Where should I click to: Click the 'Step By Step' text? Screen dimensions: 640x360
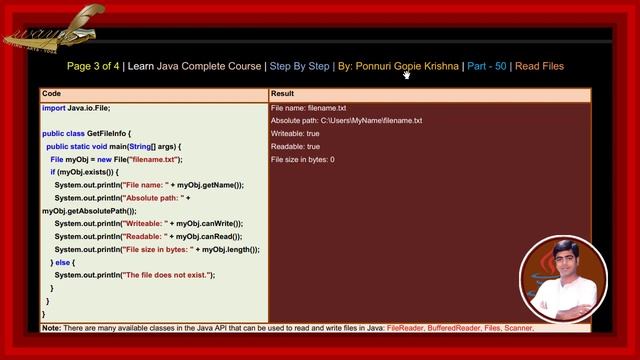click(x=299, y=66)
